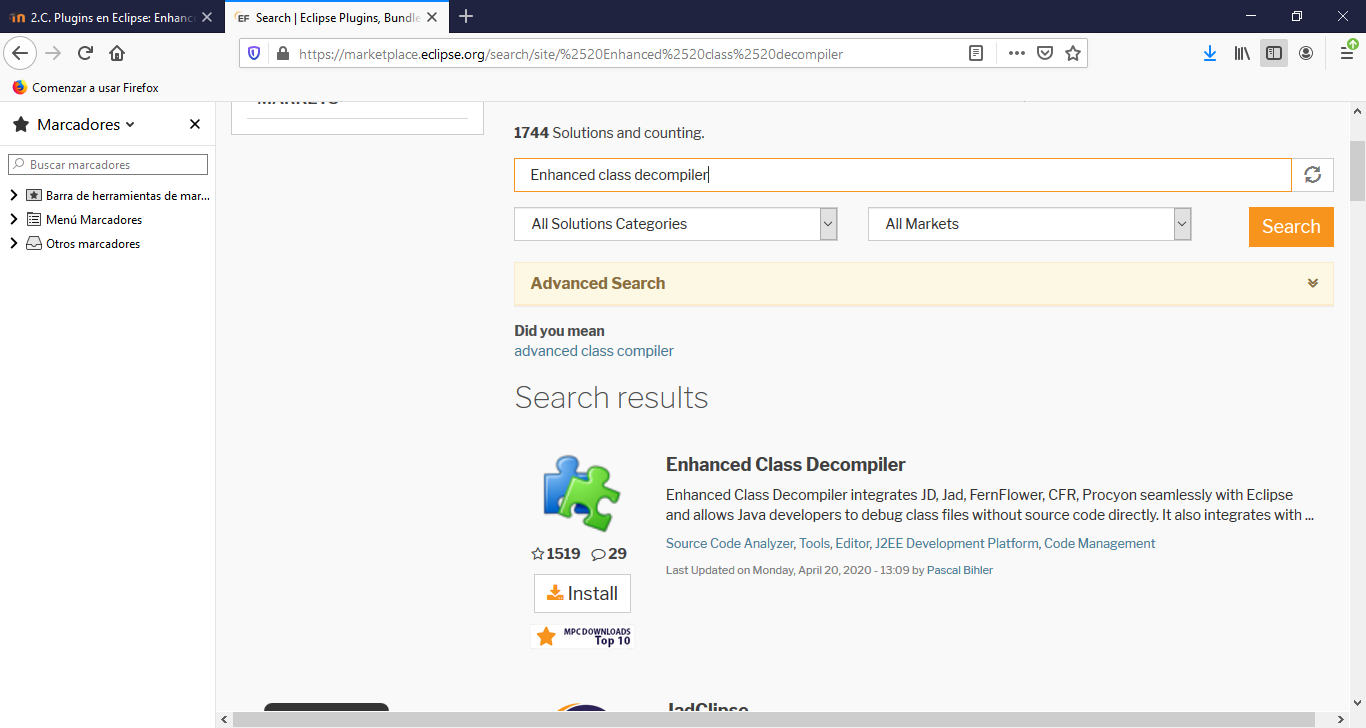Install Enhanced Class Decompiler
This screenshot has height=728, width=1366.
[x=582, y=593]
